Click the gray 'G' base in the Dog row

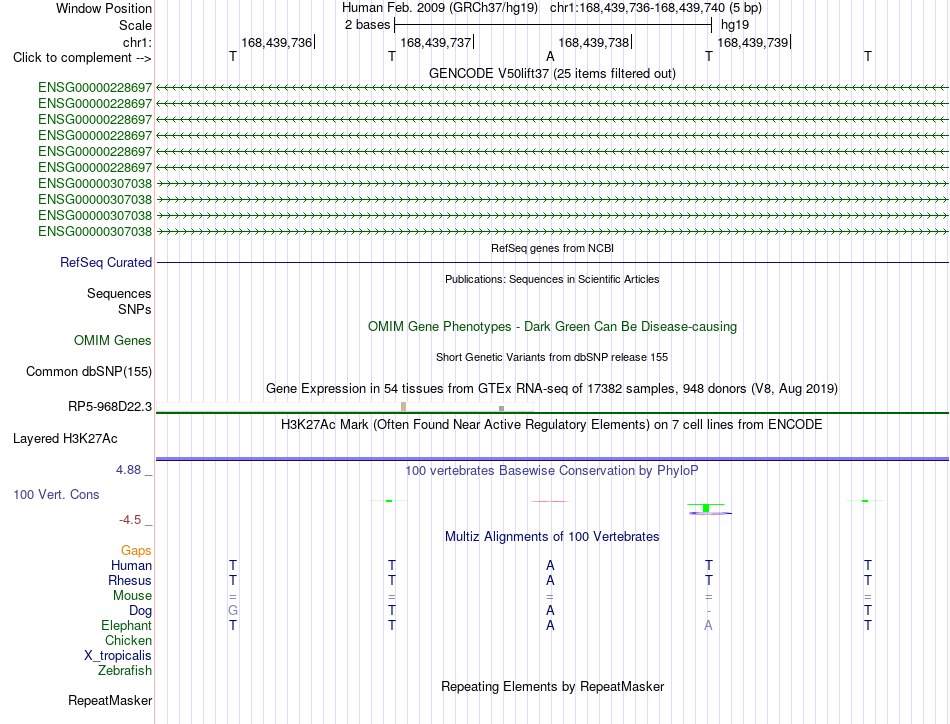(233, 611)
